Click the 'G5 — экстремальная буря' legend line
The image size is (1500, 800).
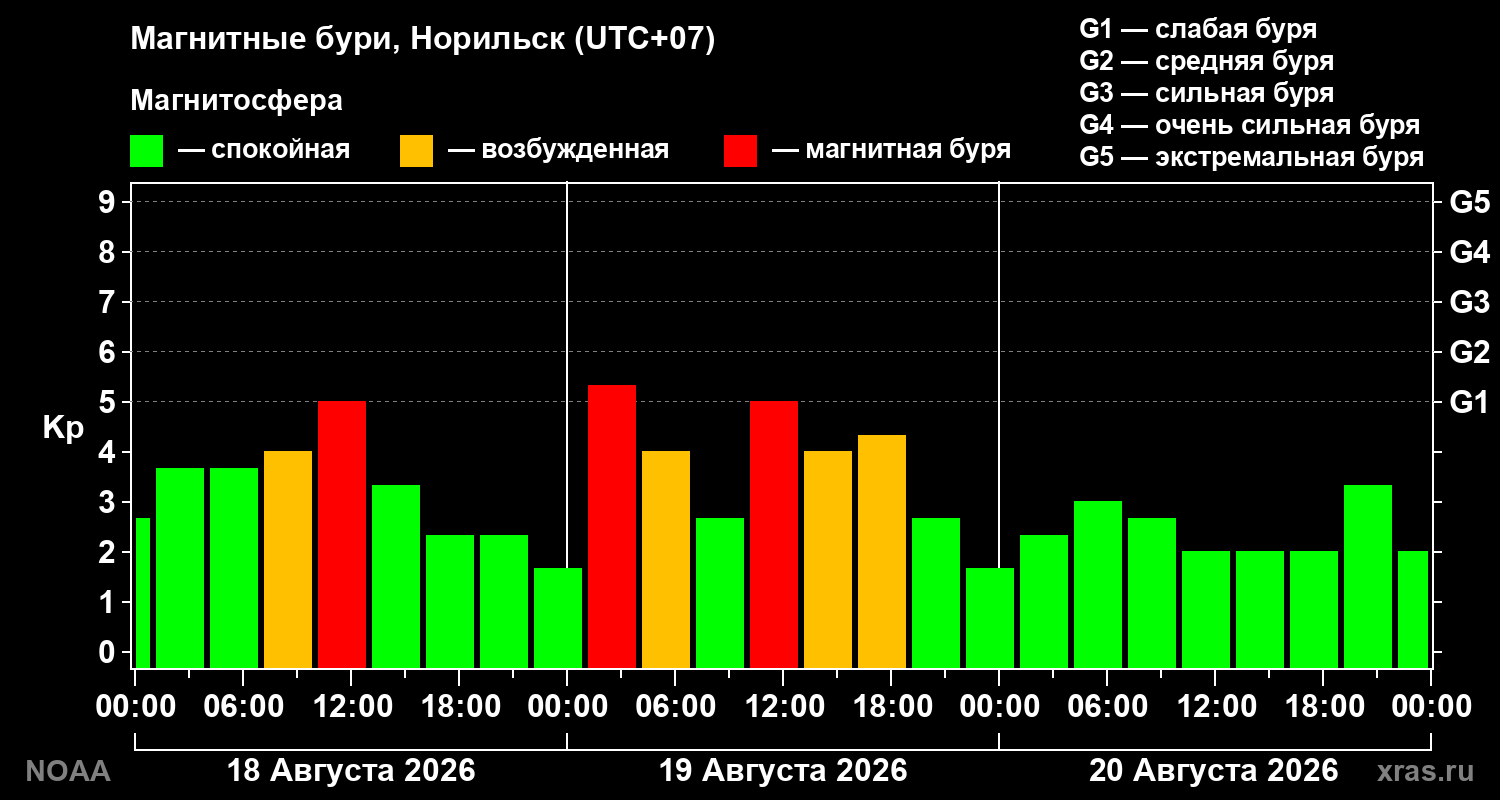tap(1251, 158)
